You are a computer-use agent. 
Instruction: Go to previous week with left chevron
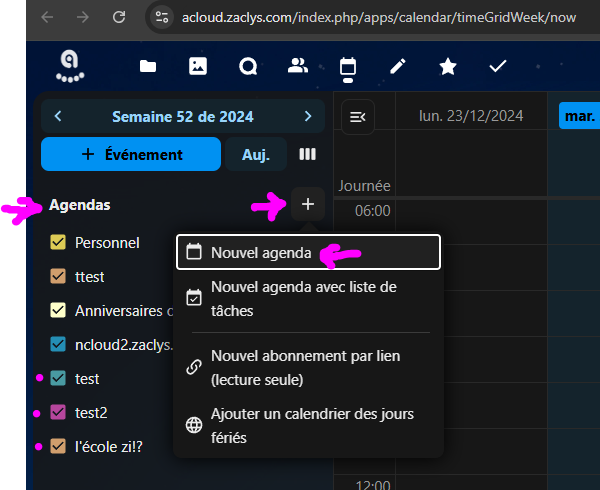click(x=58, y=116)
